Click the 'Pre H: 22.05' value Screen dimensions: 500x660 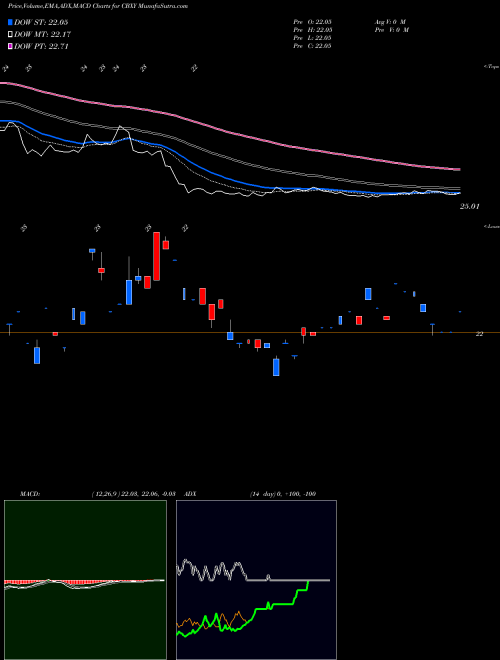click(x=313, y=30)
